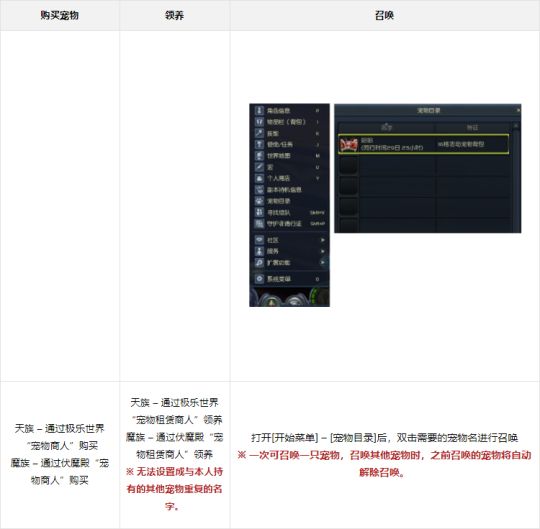This screenshot has width=540, height=529.
Task: Close the 宠物目录 pet directory window
Action: point(518,110)
